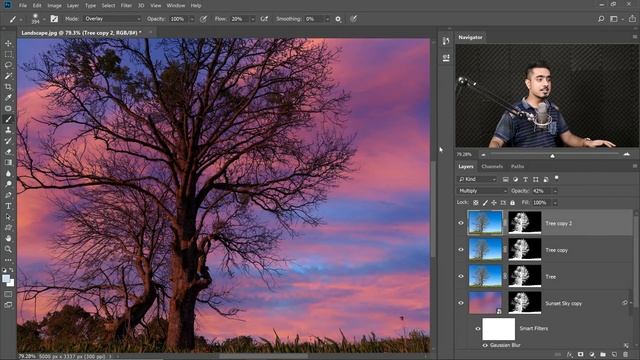Click the search icon in options bar

(601, 19)
